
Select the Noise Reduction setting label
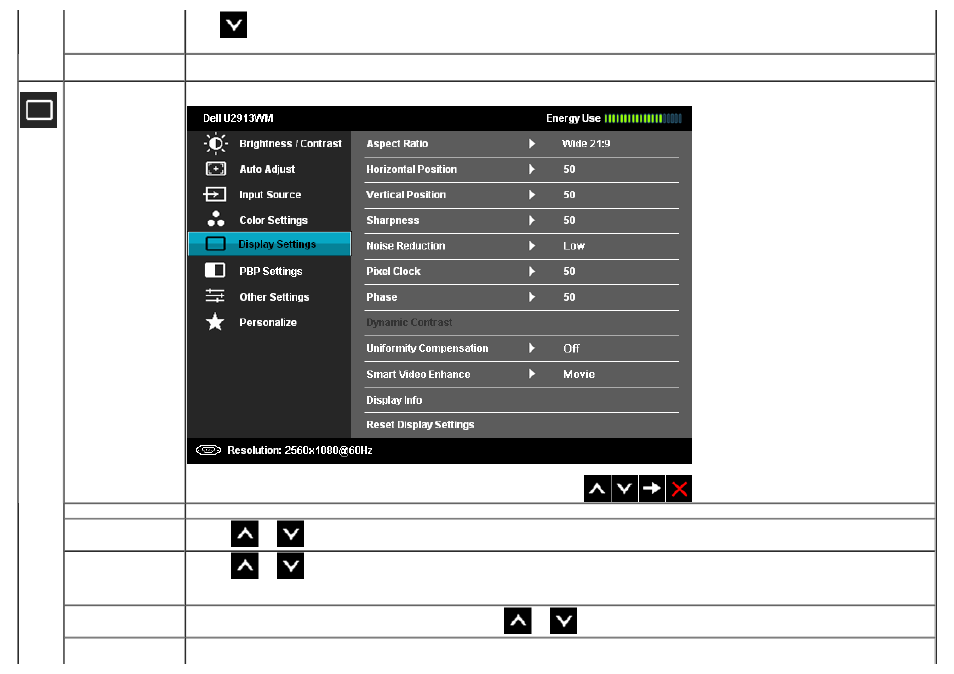click(x=406, y=246)
